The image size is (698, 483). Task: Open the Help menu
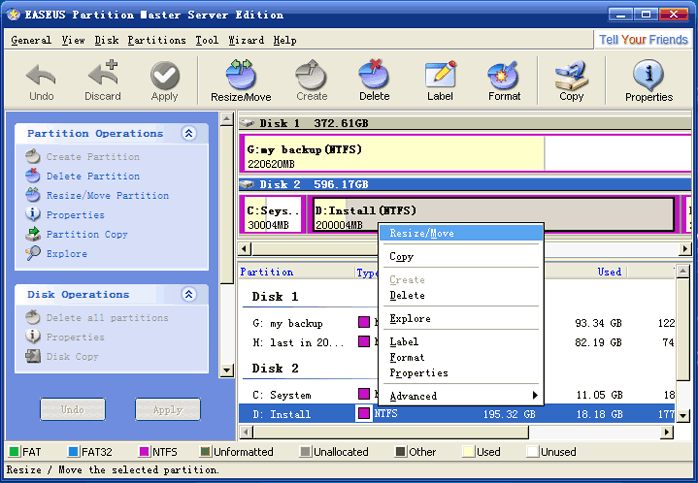[x=285, y=40]
